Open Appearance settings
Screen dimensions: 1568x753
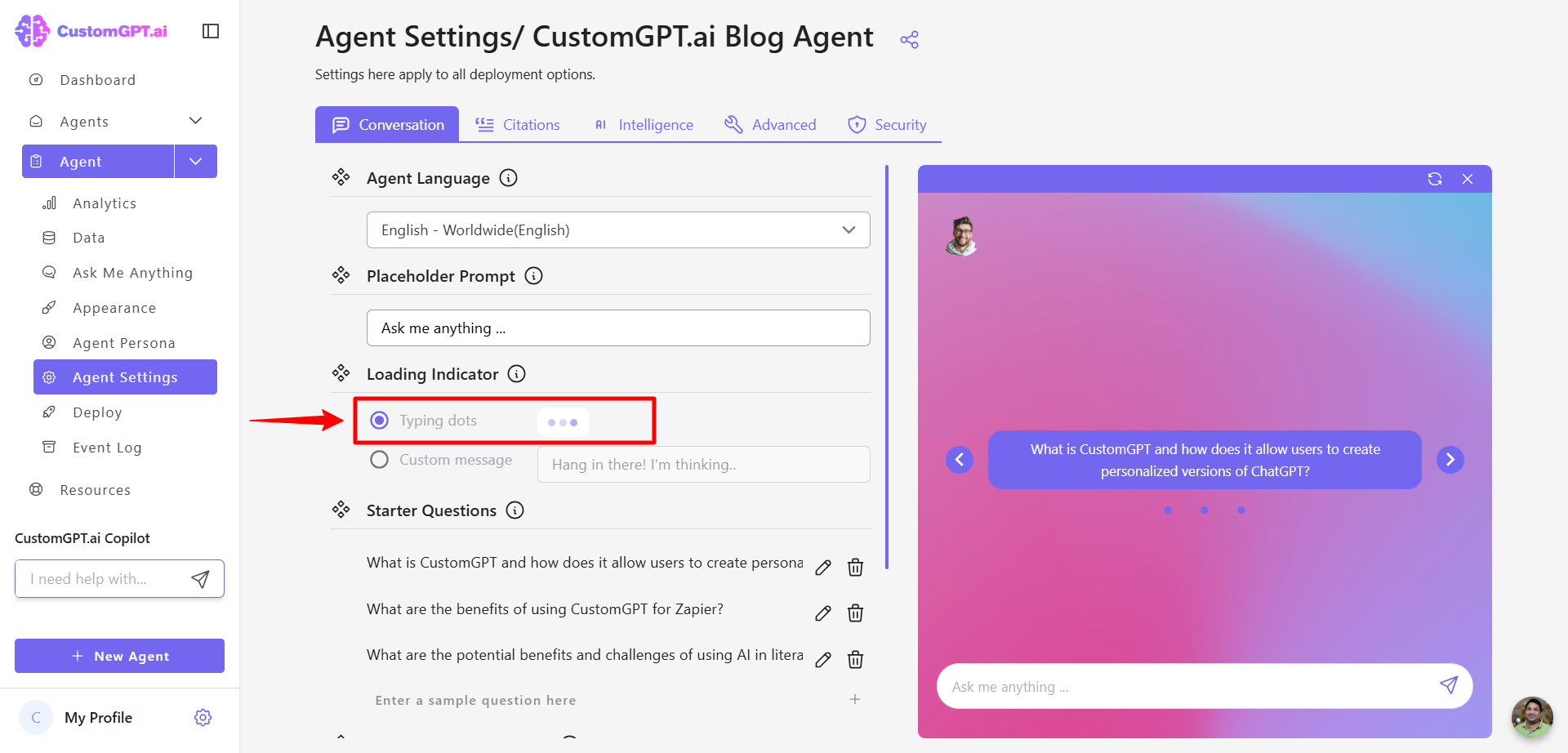click(x=114, y=308)
